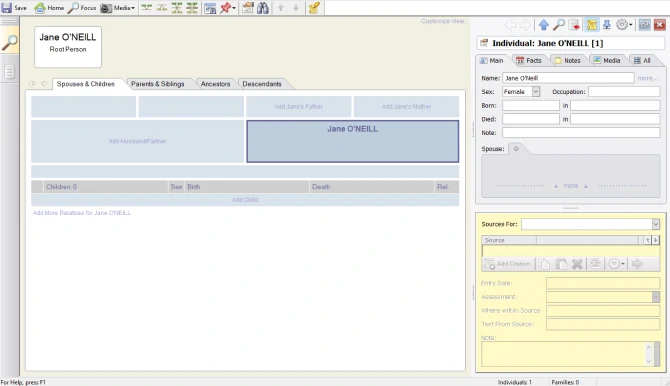Click the add spouse tab icon
Image resolution: width=670 pixels, height=386 pixels.
(516, 149)
